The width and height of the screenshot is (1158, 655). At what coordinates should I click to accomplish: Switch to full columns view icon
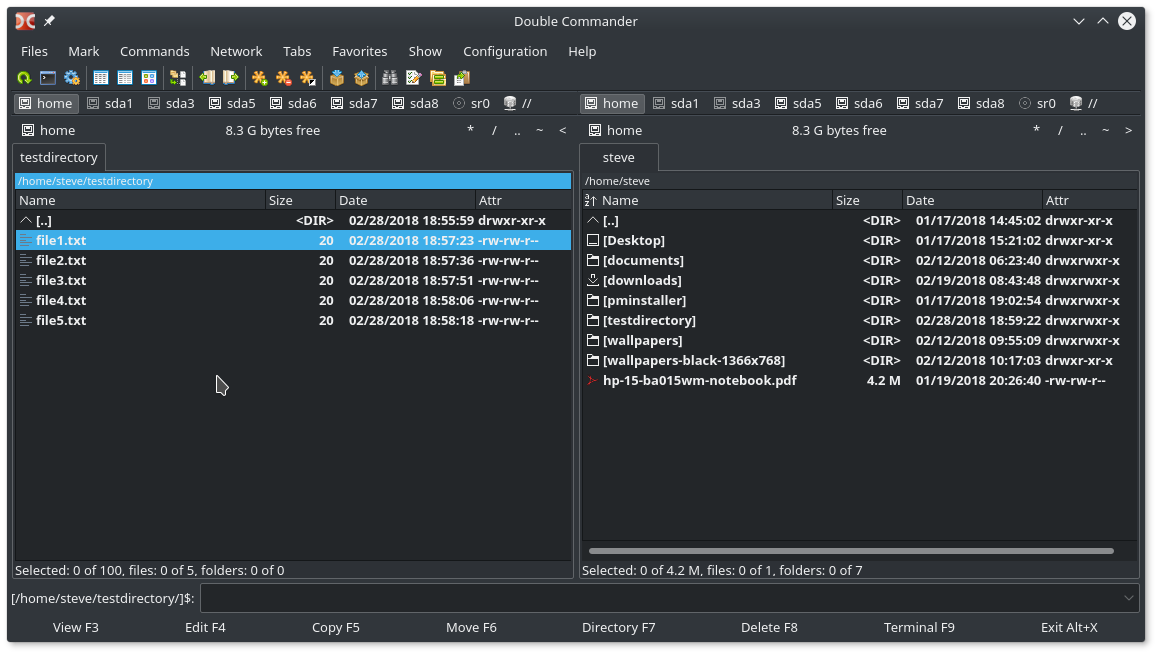125,78
